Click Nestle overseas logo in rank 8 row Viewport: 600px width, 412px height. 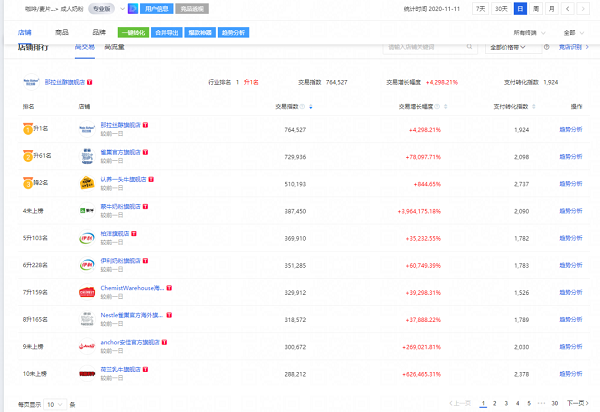tap(87, 319)
